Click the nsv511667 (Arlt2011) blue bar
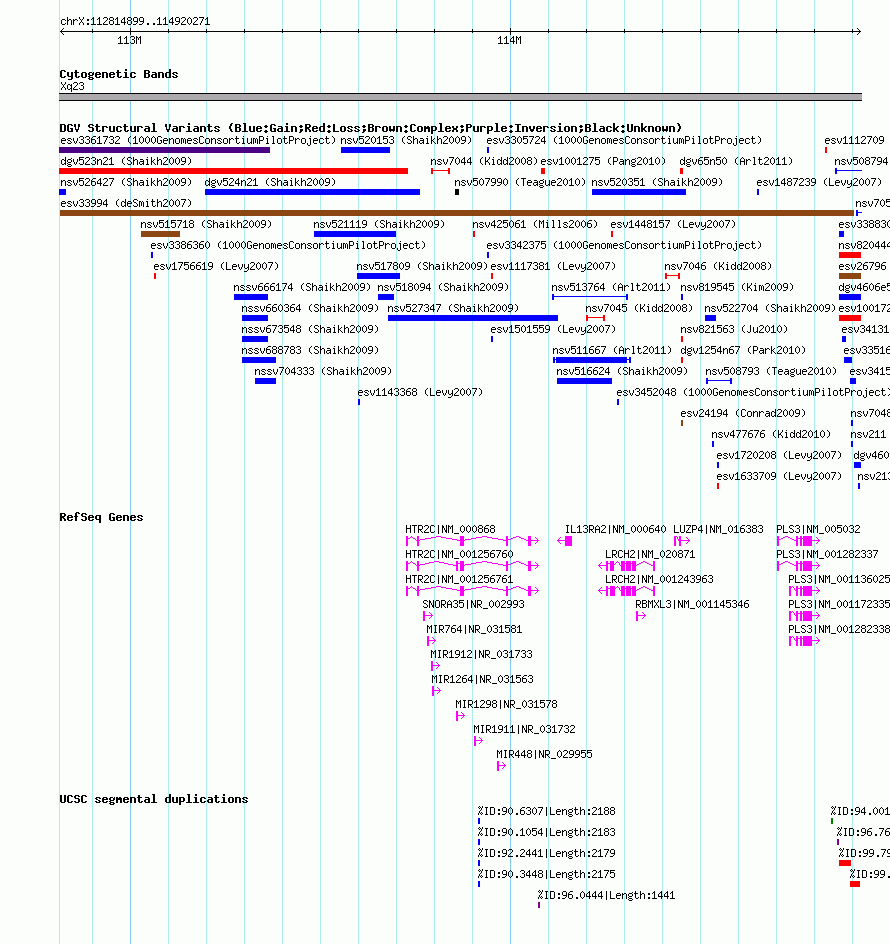Screen dimensions: 890x944 (x=591, y=360)
